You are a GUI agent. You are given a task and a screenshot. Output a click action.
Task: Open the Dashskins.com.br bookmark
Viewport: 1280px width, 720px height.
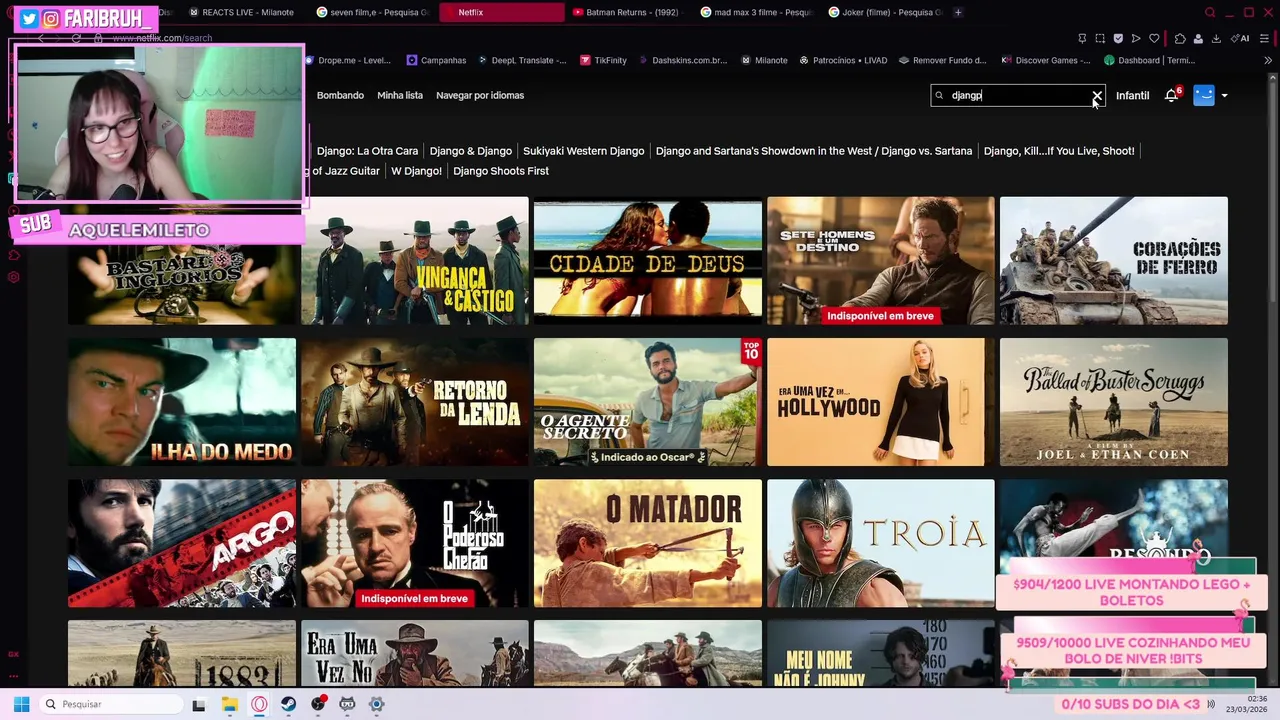(x=682, y=60)
